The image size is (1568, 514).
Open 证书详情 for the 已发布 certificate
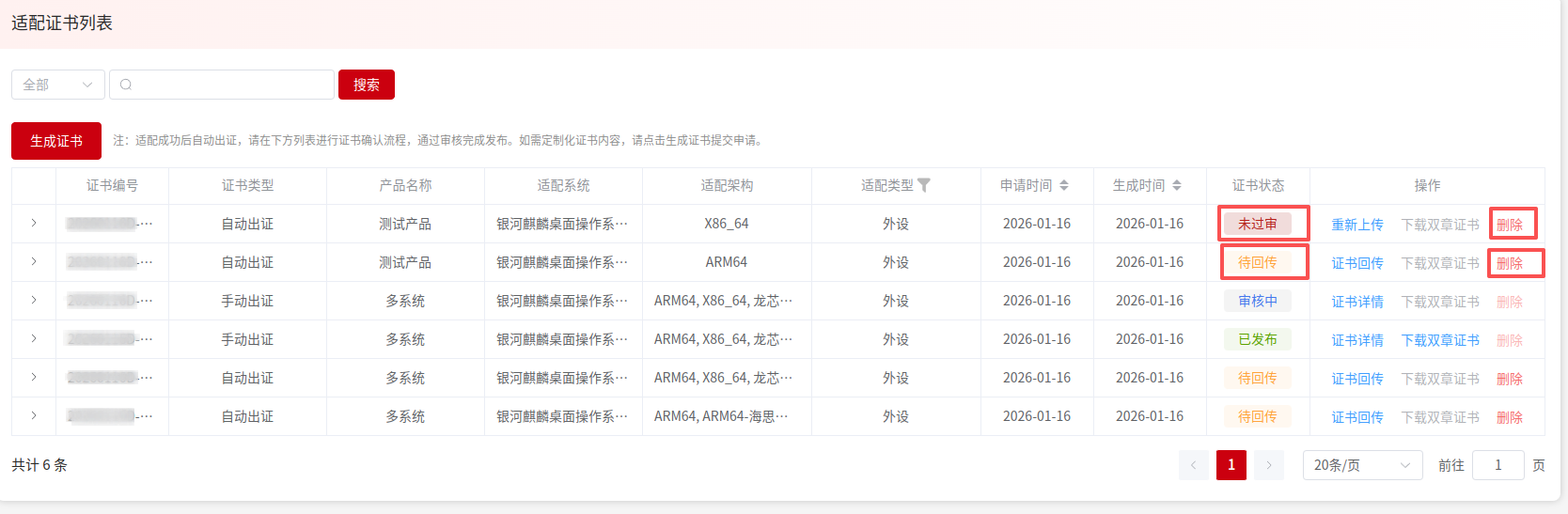[1356, 340]
